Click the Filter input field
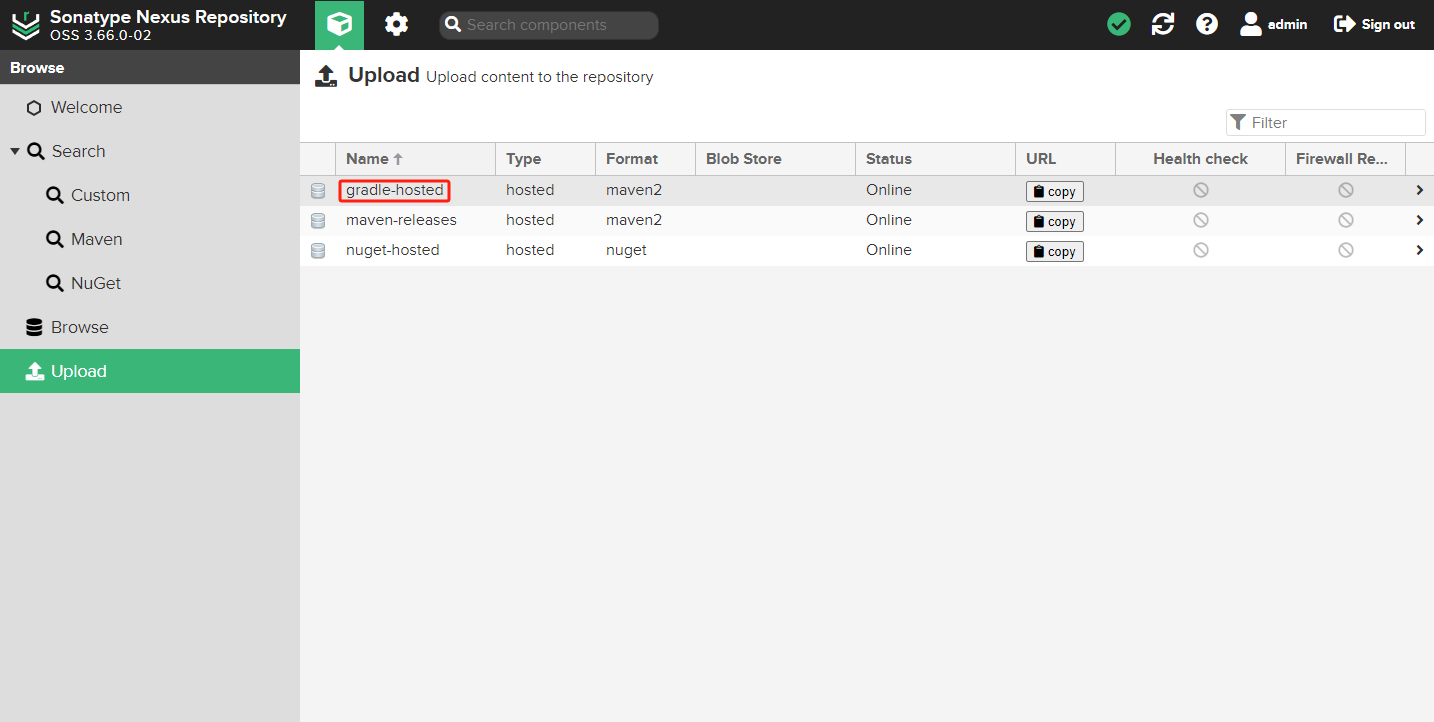 click(1335, 122)
